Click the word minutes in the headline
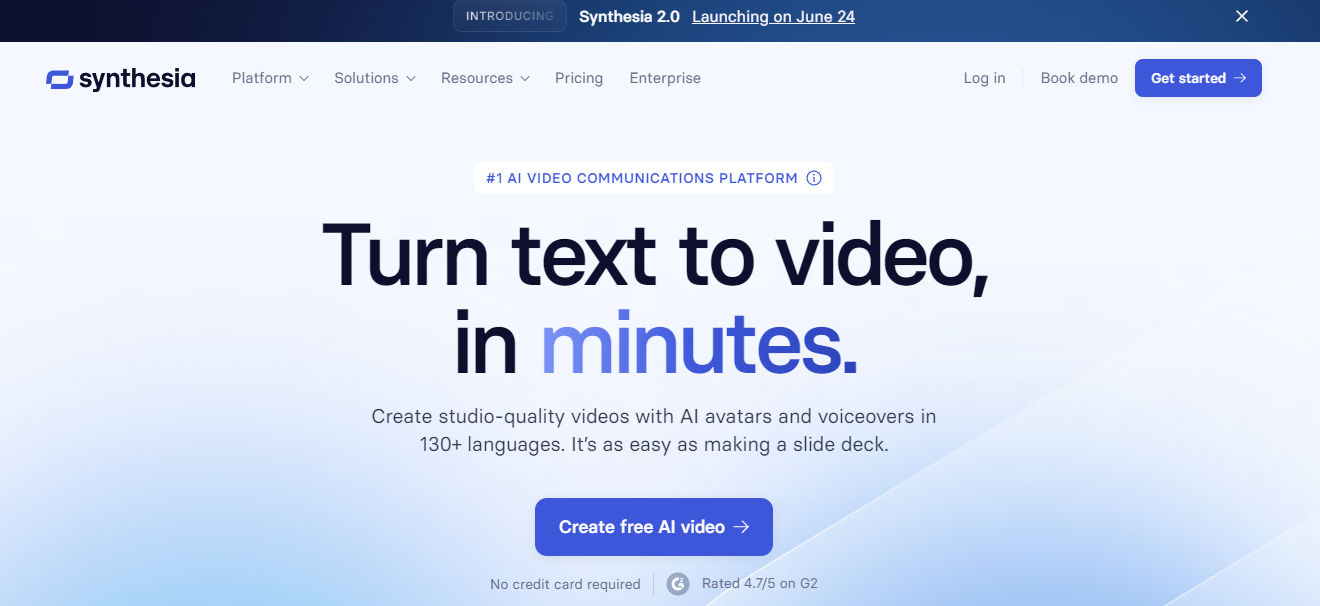Viewport: 1320px width, 606px height. coord(699,342)
